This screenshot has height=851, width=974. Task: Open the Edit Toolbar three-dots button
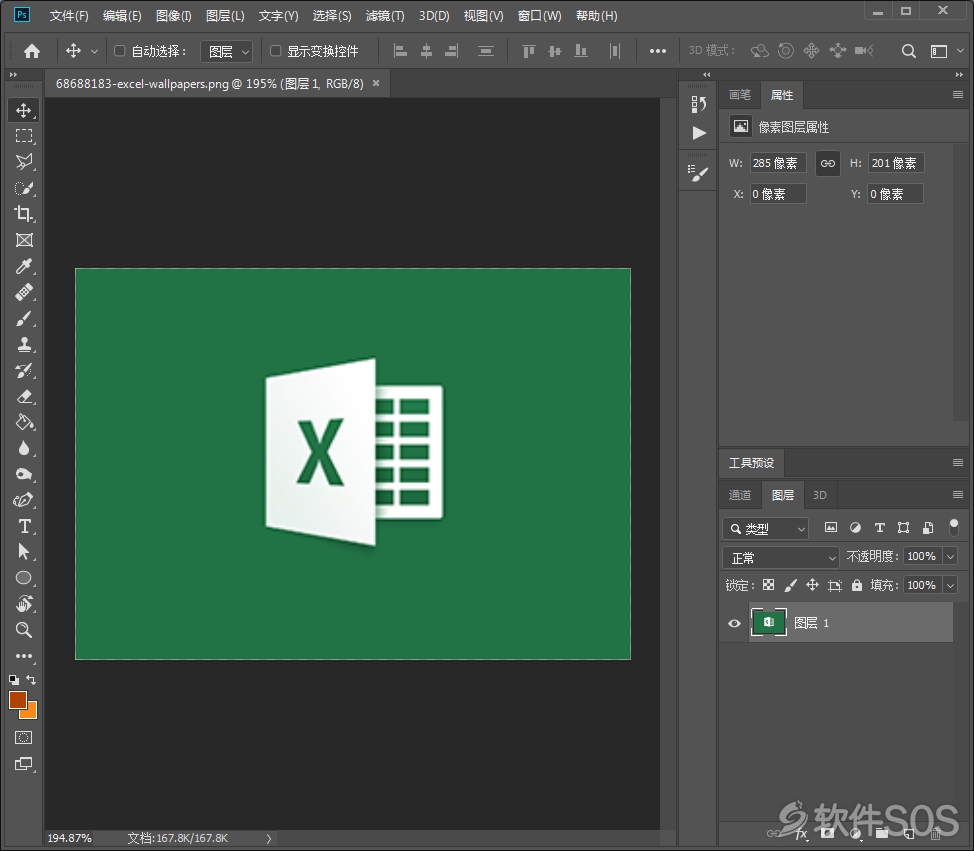[24, 656]
